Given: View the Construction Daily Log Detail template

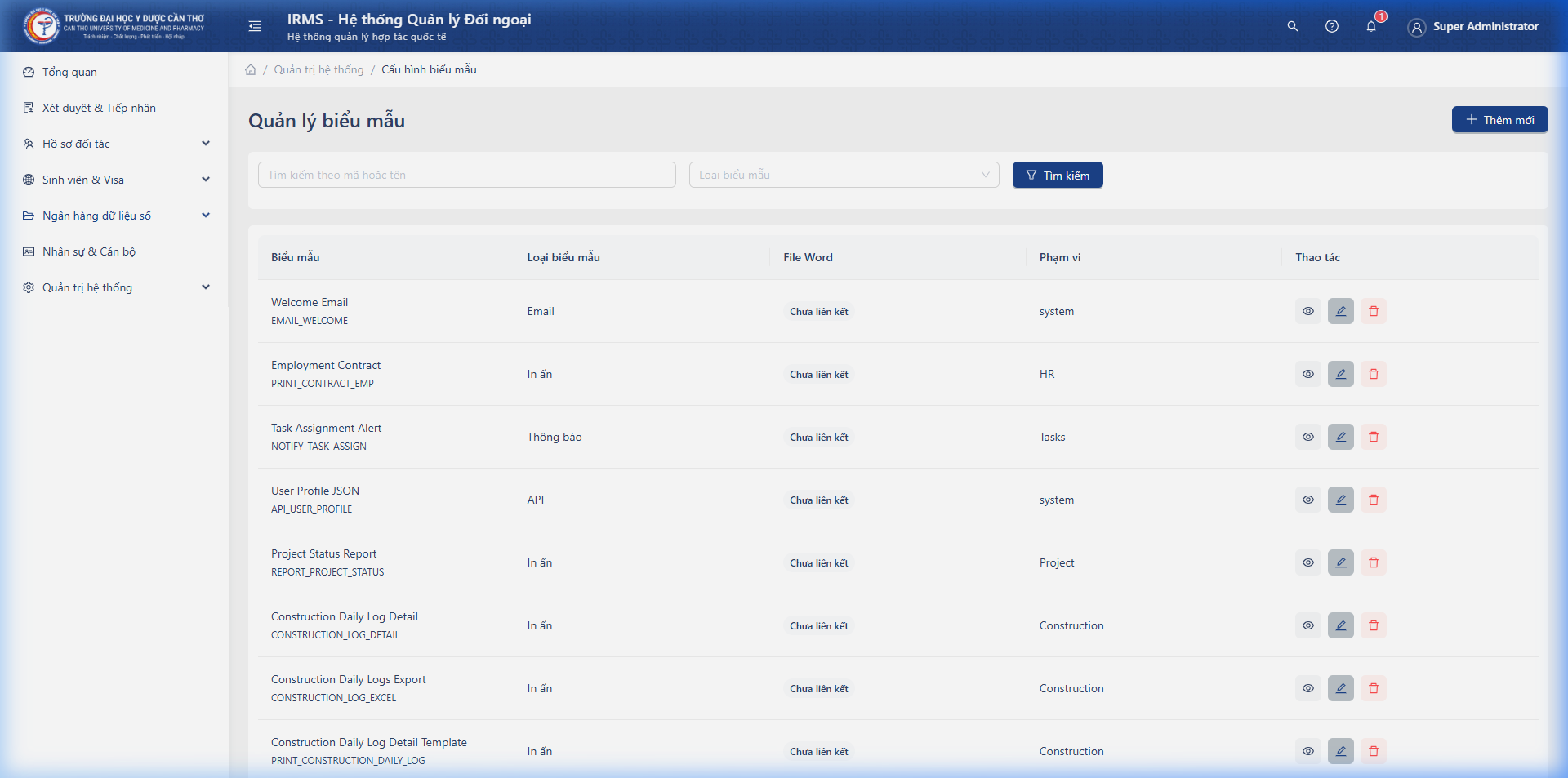Looking at the screenshot, I should pyautogui.click(x=1307, y=625).
